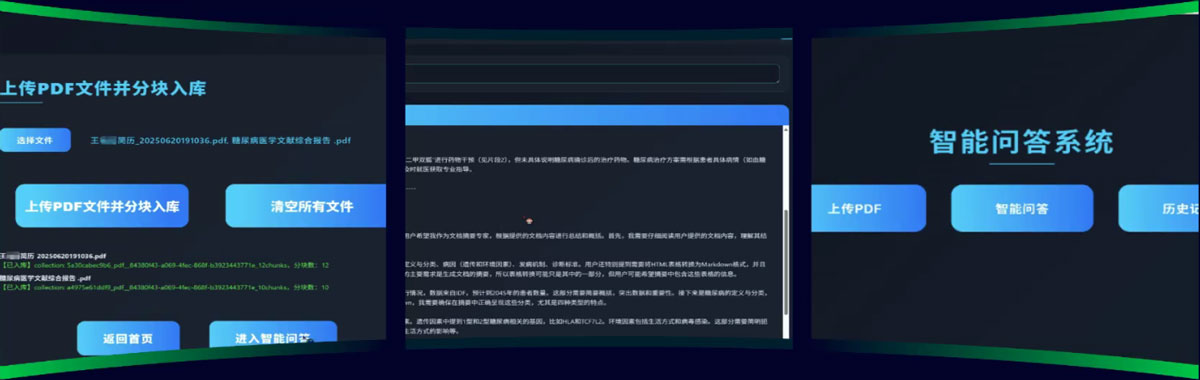
Task: Click the 已入库 status ending 分块数: 10
Action: [x=165, y=287]
